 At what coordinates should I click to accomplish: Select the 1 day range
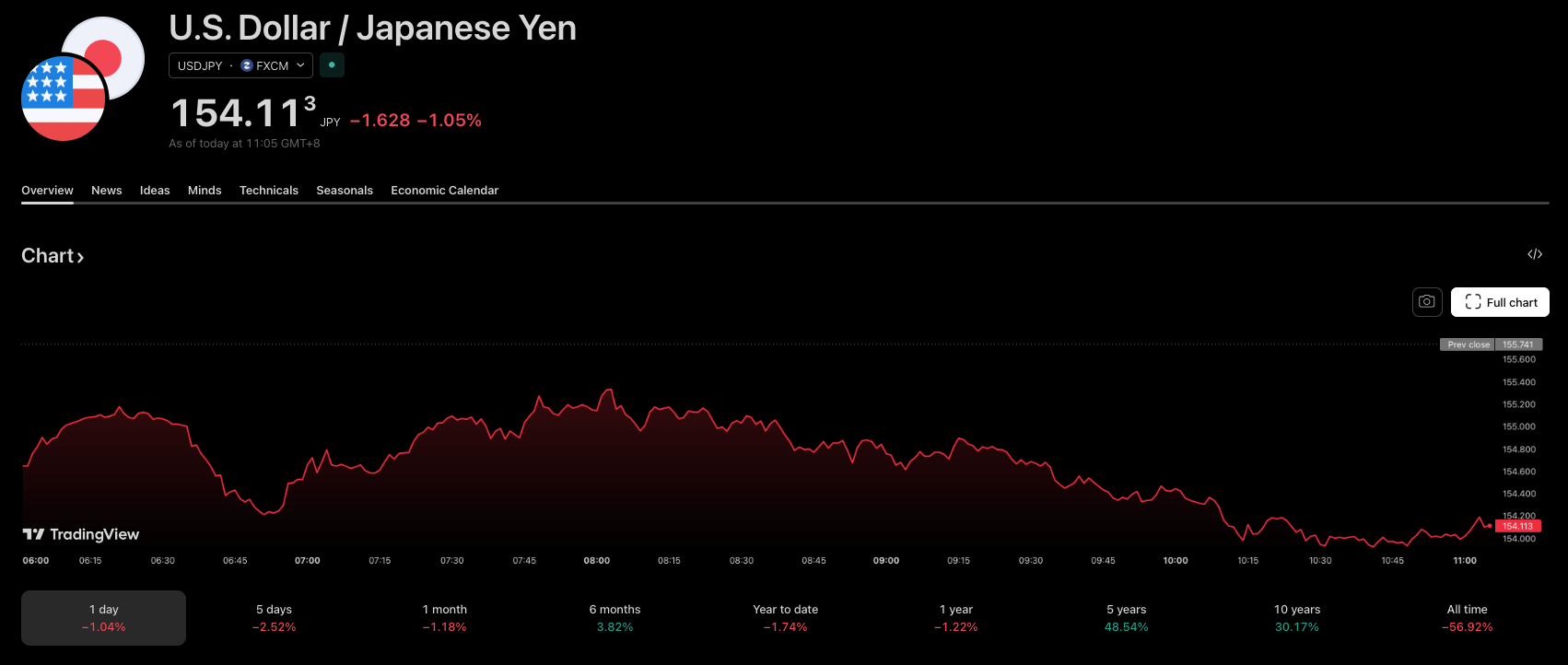point(103,618)
